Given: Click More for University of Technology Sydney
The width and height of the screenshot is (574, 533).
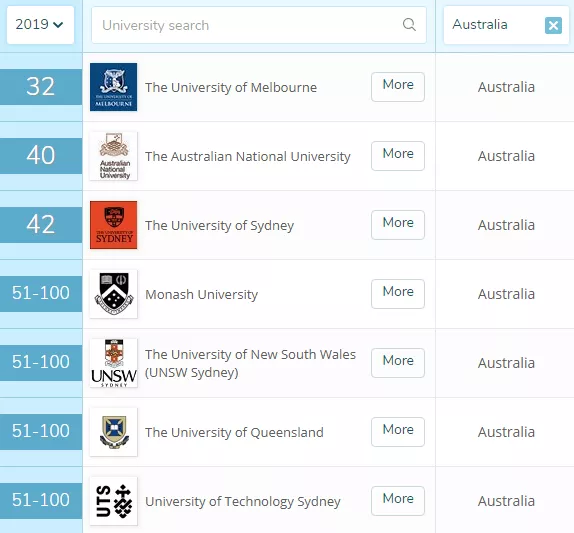Looking at the screenshot, I should tap(398, 501).
